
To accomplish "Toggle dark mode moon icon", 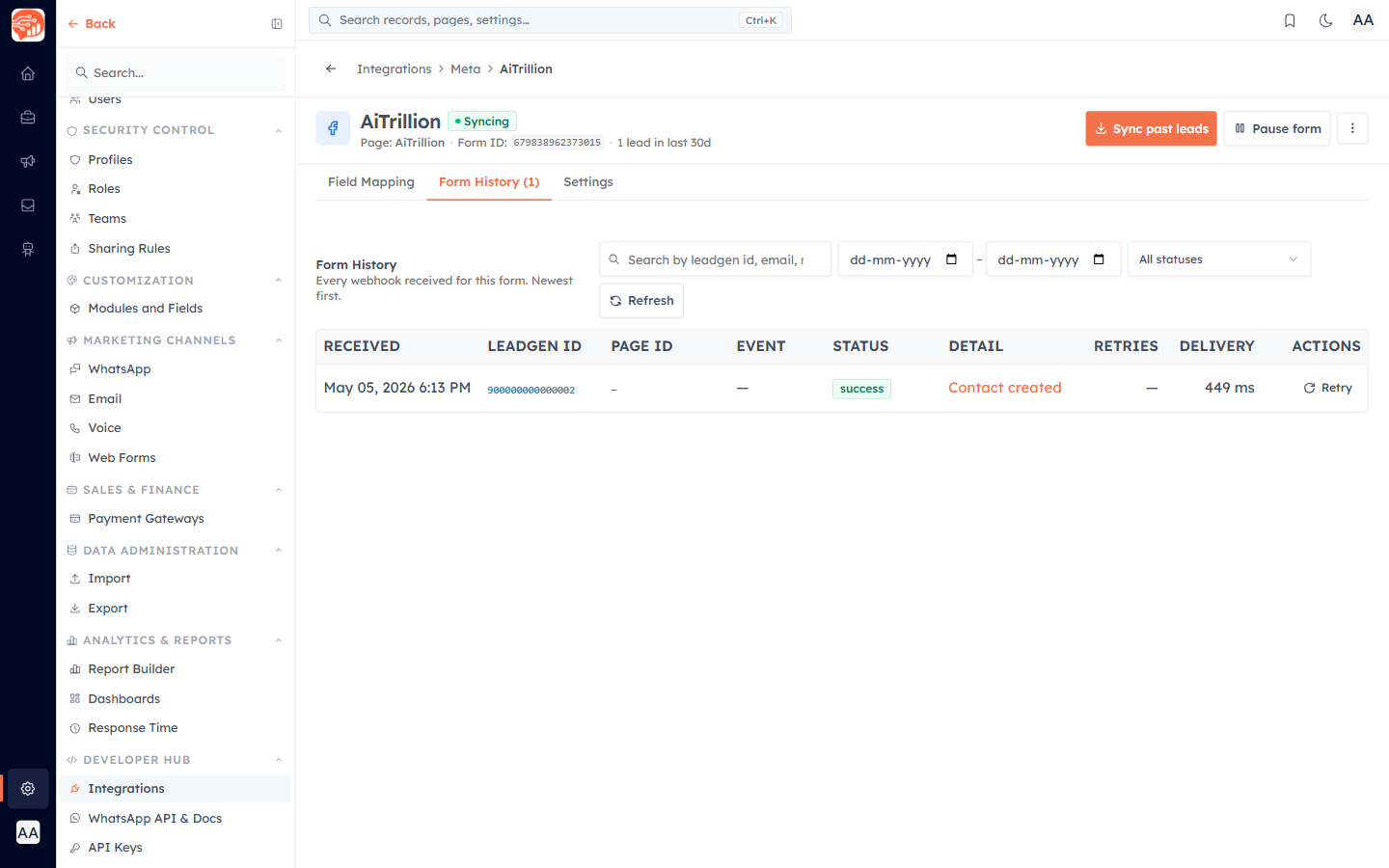I will click(1326, 20).
